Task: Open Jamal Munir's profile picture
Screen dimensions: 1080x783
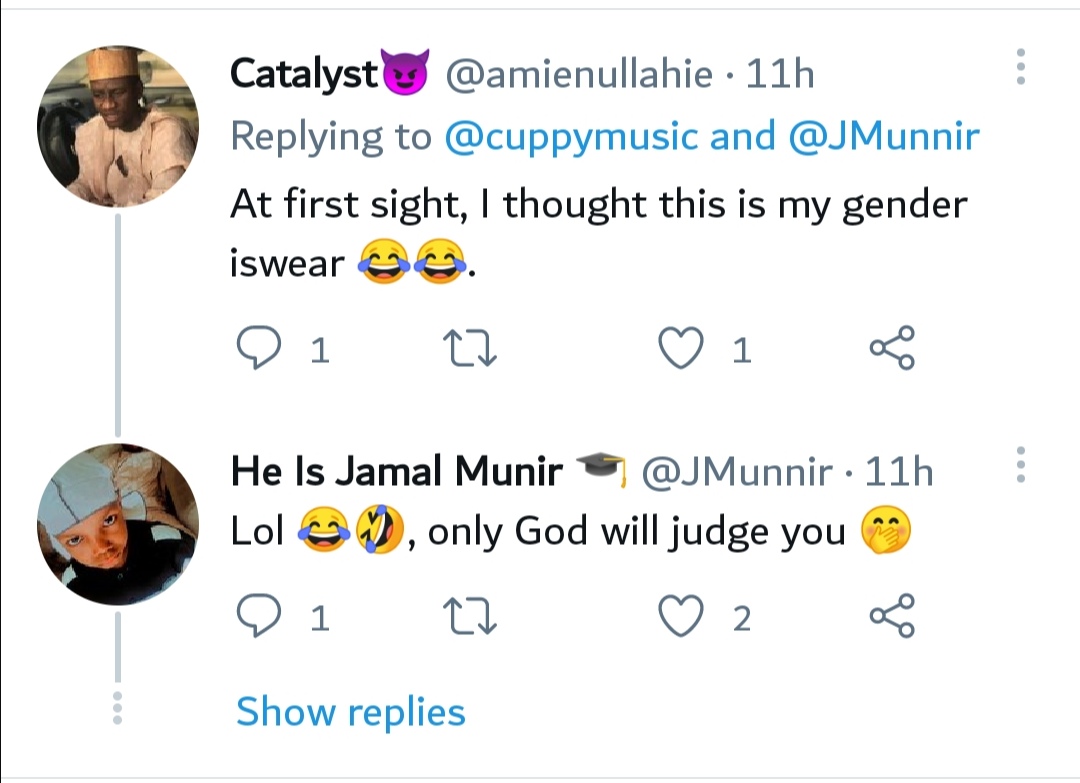Action: pyautogui.click(x=118, y=525)
